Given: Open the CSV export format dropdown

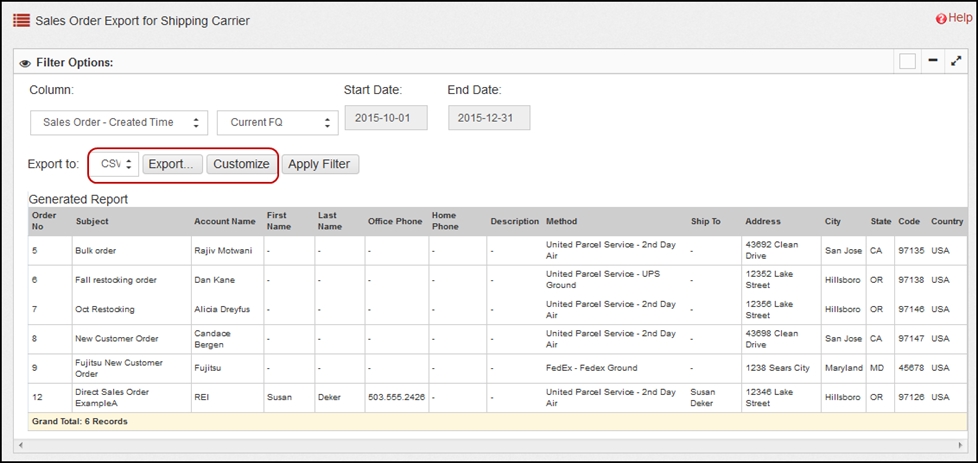Looking at the screenshot, I should point(117,164).
